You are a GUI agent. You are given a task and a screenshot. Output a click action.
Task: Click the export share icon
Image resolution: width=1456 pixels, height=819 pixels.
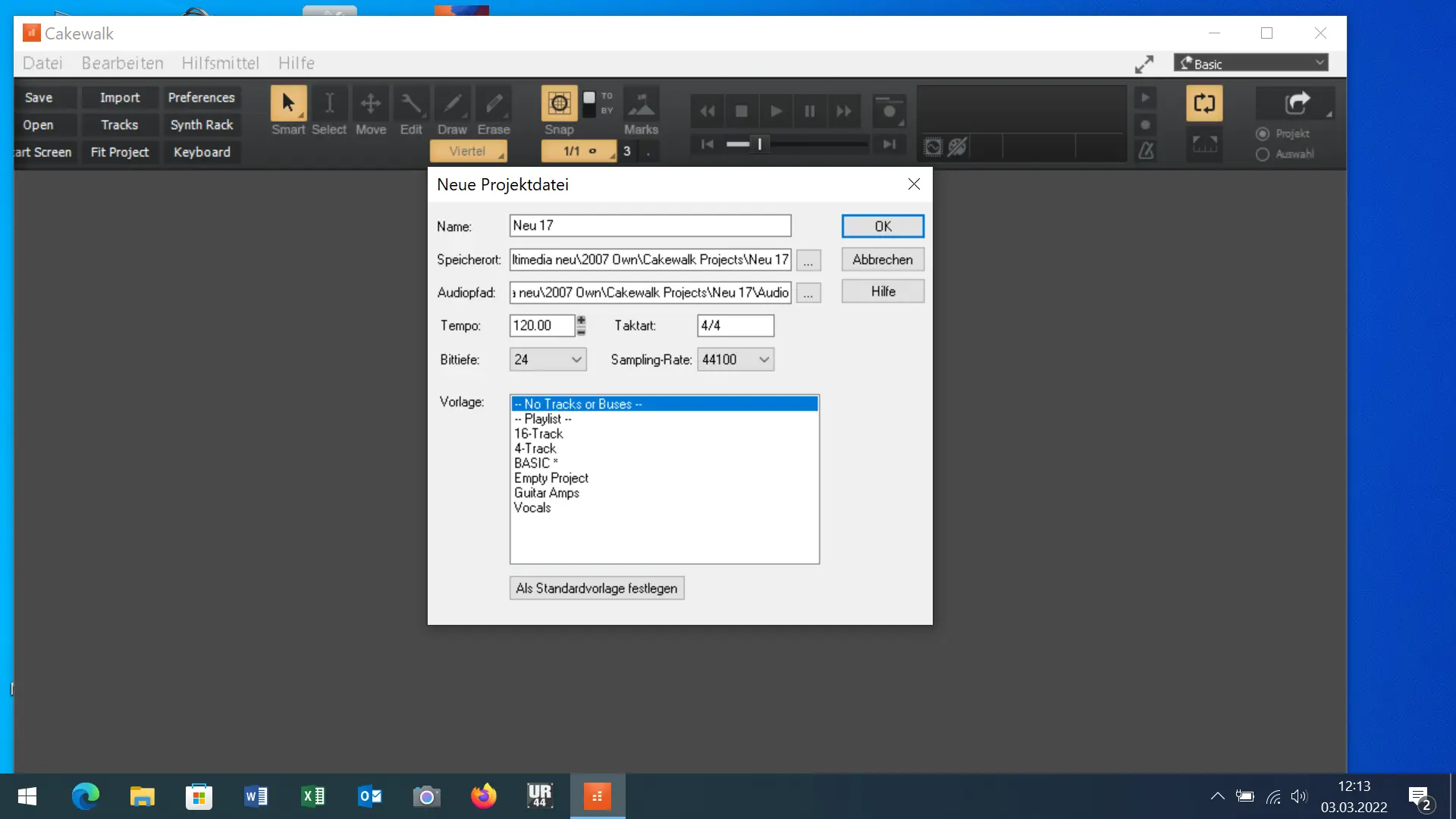coord(1297,103)
